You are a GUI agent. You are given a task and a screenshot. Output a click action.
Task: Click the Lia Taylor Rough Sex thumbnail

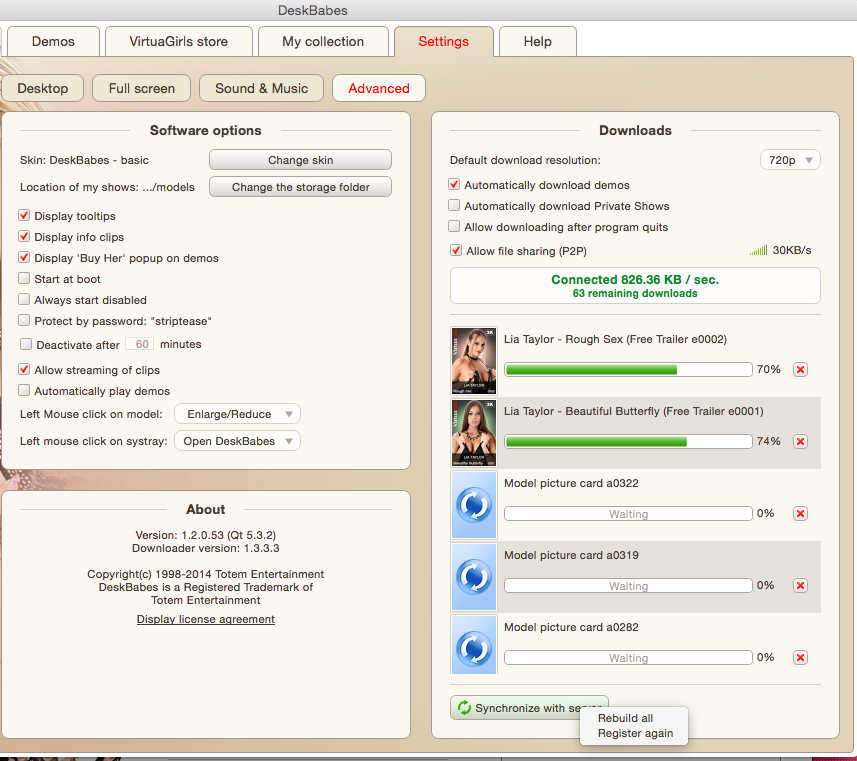pos(474,361)
